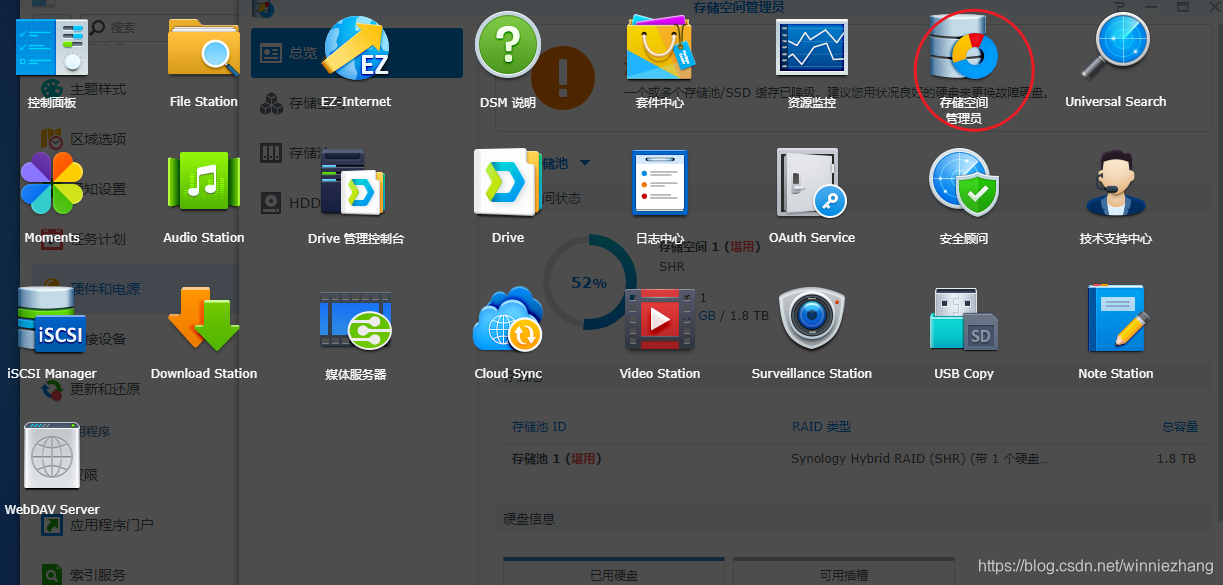Screen dimensions: 1223x585
Task: Open 更新和还原 in Control Panel
Action: pyautogui.click(x=105, y=389)
